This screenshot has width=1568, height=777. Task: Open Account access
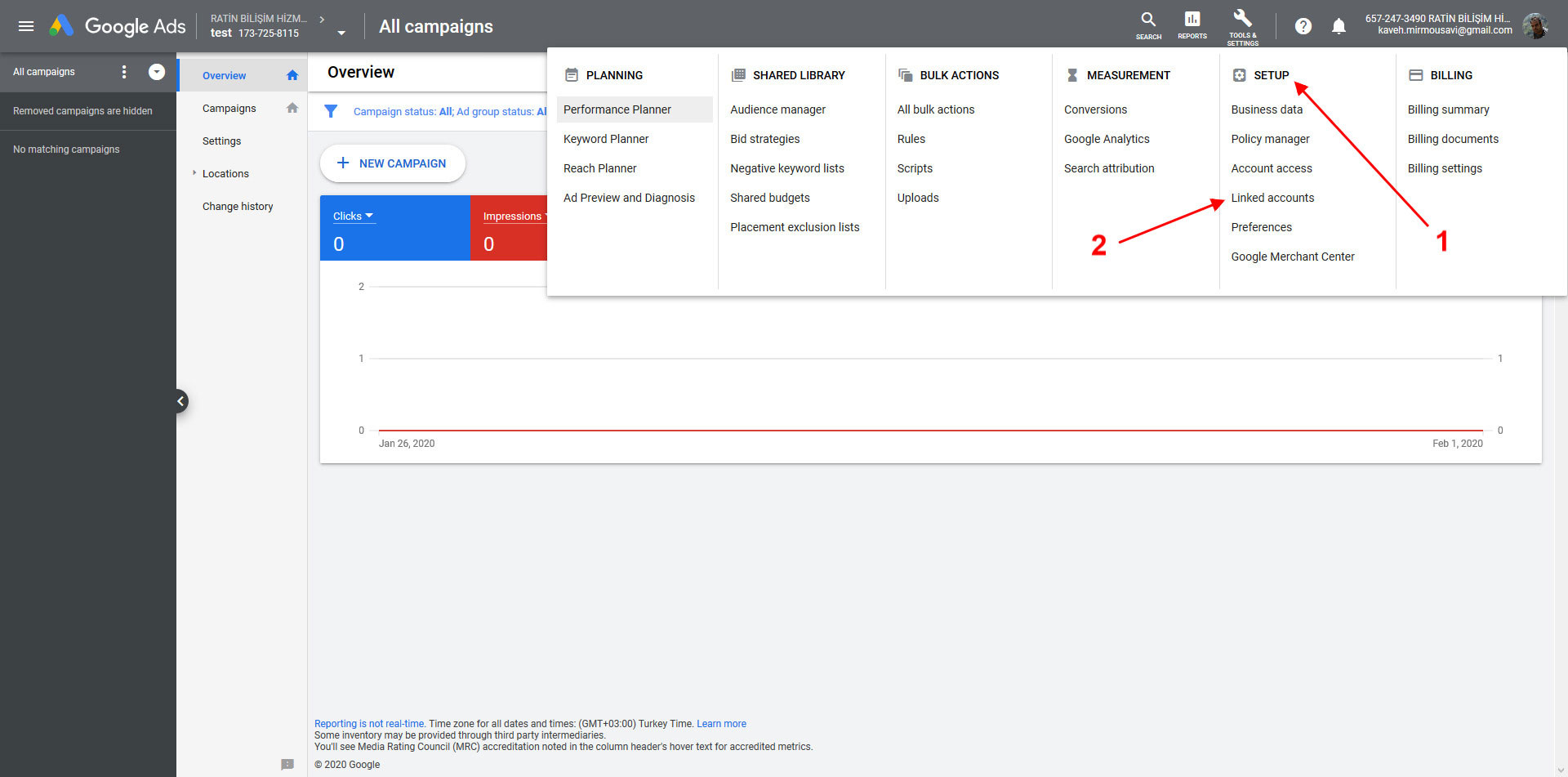(1272, 168)
